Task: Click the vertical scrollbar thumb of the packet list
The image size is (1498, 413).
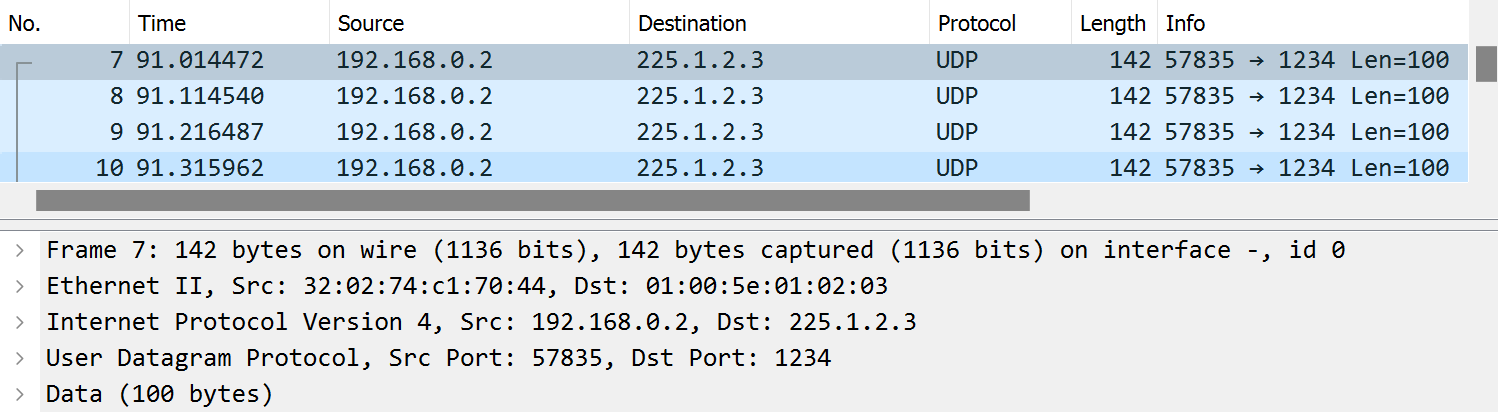Action: [1486, 63]
